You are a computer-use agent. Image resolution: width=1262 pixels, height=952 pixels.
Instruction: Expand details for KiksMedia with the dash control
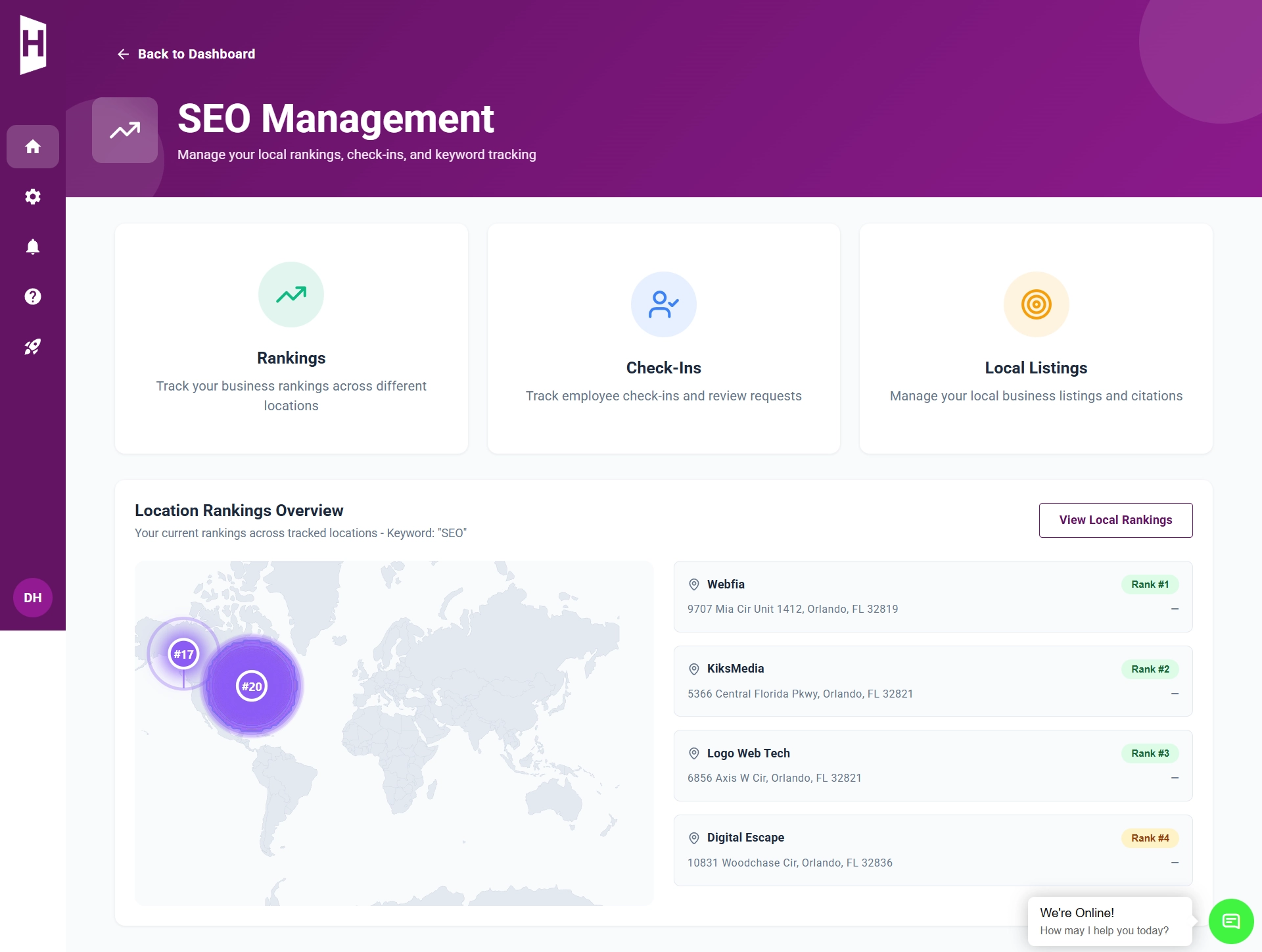pyautogui.click(x=1175, y=694)
